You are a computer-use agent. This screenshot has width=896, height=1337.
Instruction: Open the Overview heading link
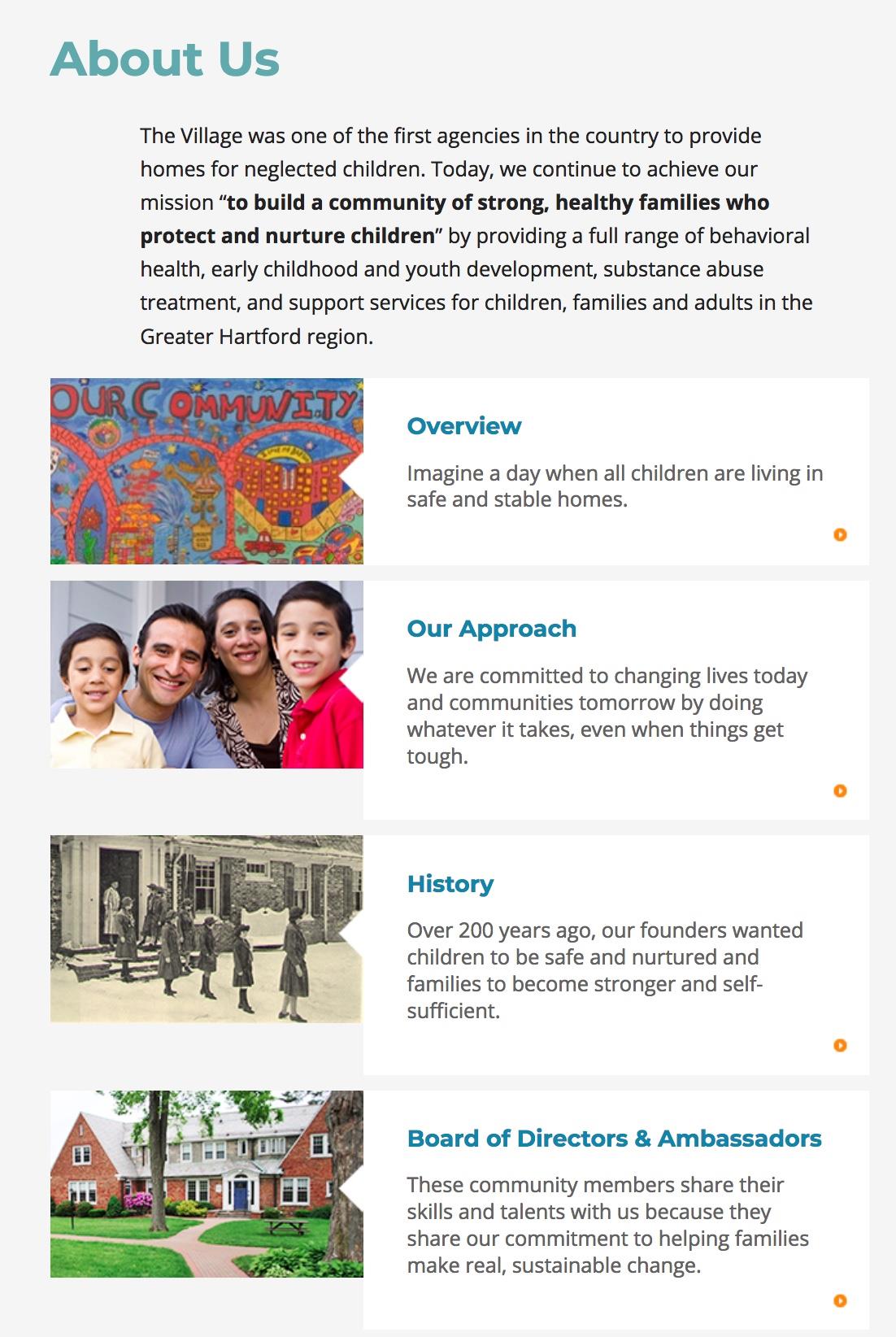[x=463, y=426]
